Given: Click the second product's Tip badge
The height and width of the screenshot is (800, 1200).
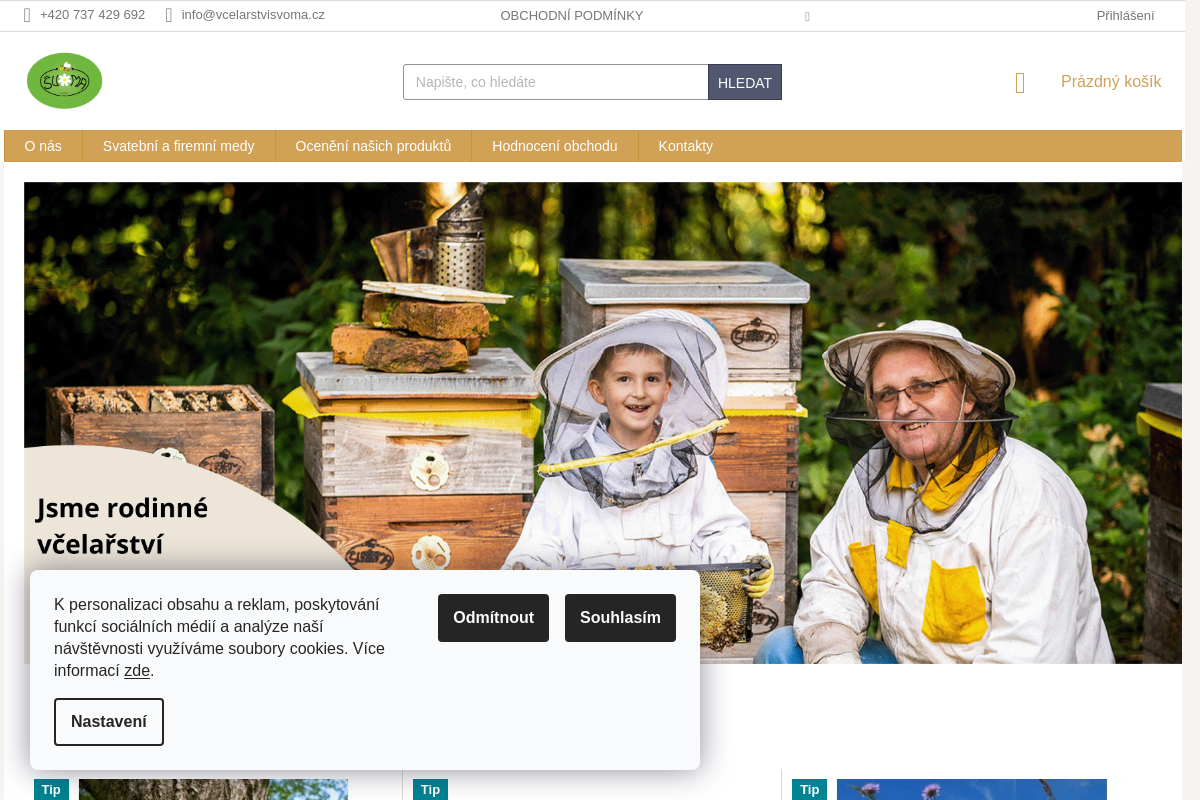Looking at the screenshot, I should click(430, 790).
